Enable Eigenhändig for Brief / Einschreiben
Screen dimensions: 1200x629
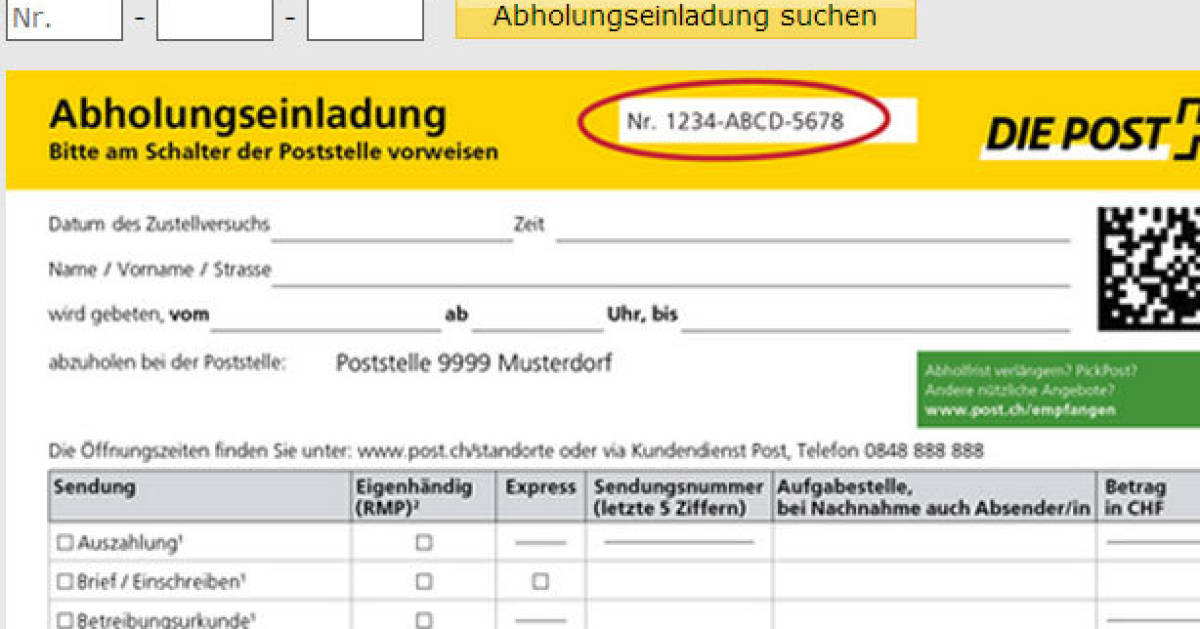[x=423, y=580]
